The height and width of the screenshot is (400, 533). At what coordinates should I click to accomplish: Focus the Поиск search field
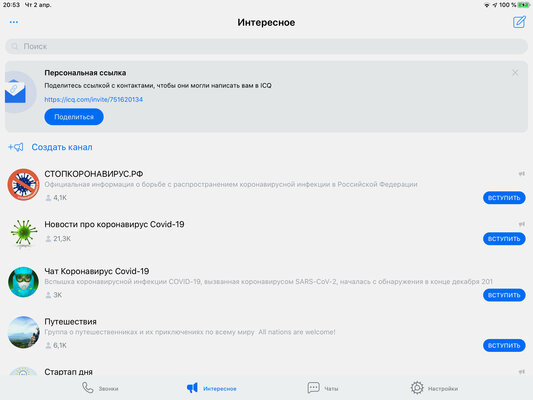(x=266, y=46)
